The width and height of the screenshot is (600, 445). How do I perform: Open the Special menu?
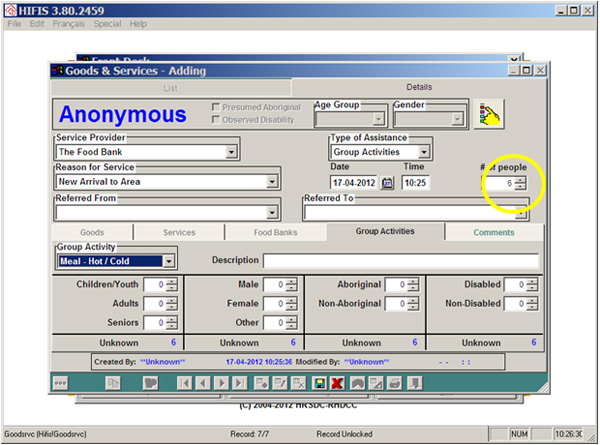click(x=107, y=23)
